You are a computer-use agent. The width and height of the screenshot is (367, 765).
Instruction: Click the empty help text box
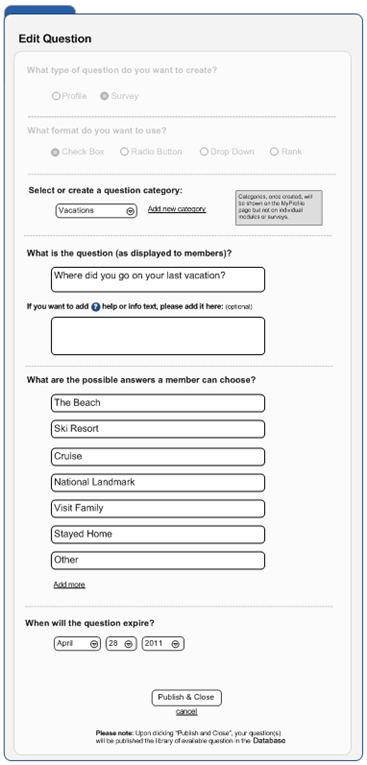click(x=158, y=336)
